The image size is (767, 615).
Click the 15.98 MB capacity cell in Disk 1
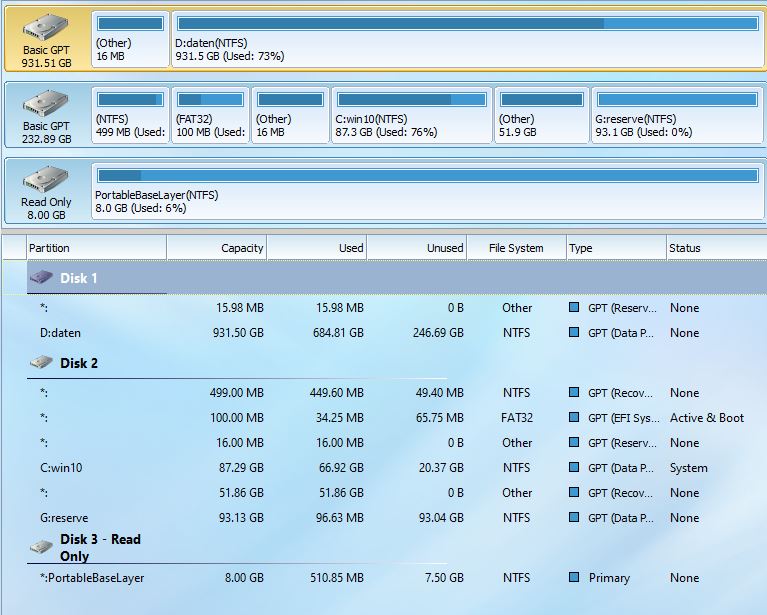coord(240,308)
